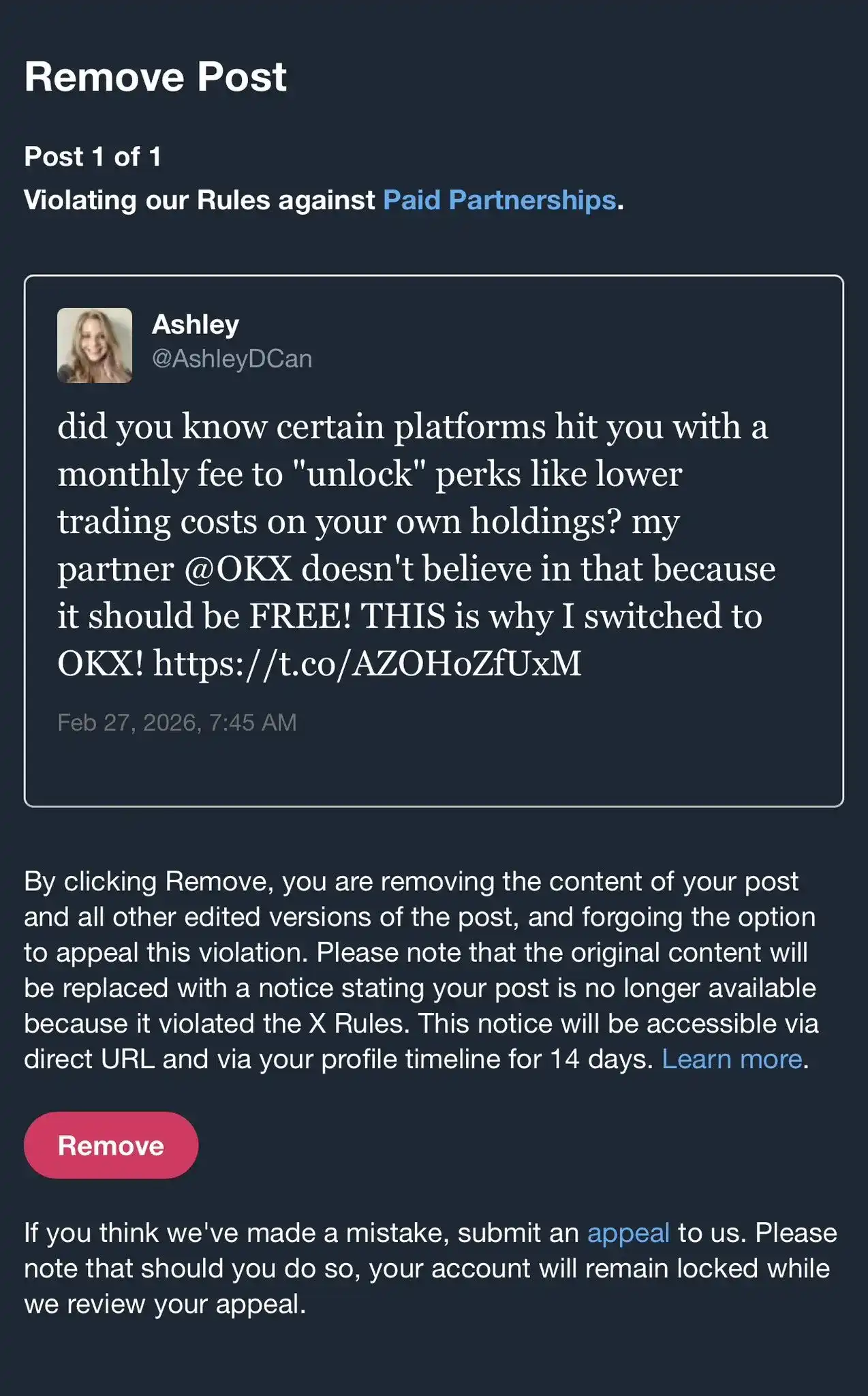The height and width of the screenshot is (1396, 868).
Task: Click the display name Ashley
Action: 196,324
